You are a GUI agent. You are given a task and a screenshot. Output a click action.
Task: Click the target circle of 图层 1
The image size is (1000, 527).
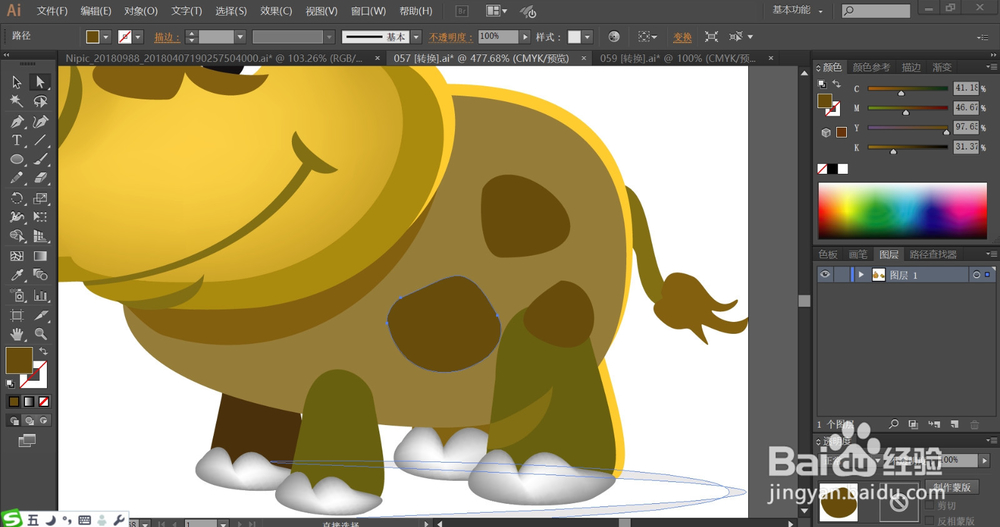[x=976, y=275]
